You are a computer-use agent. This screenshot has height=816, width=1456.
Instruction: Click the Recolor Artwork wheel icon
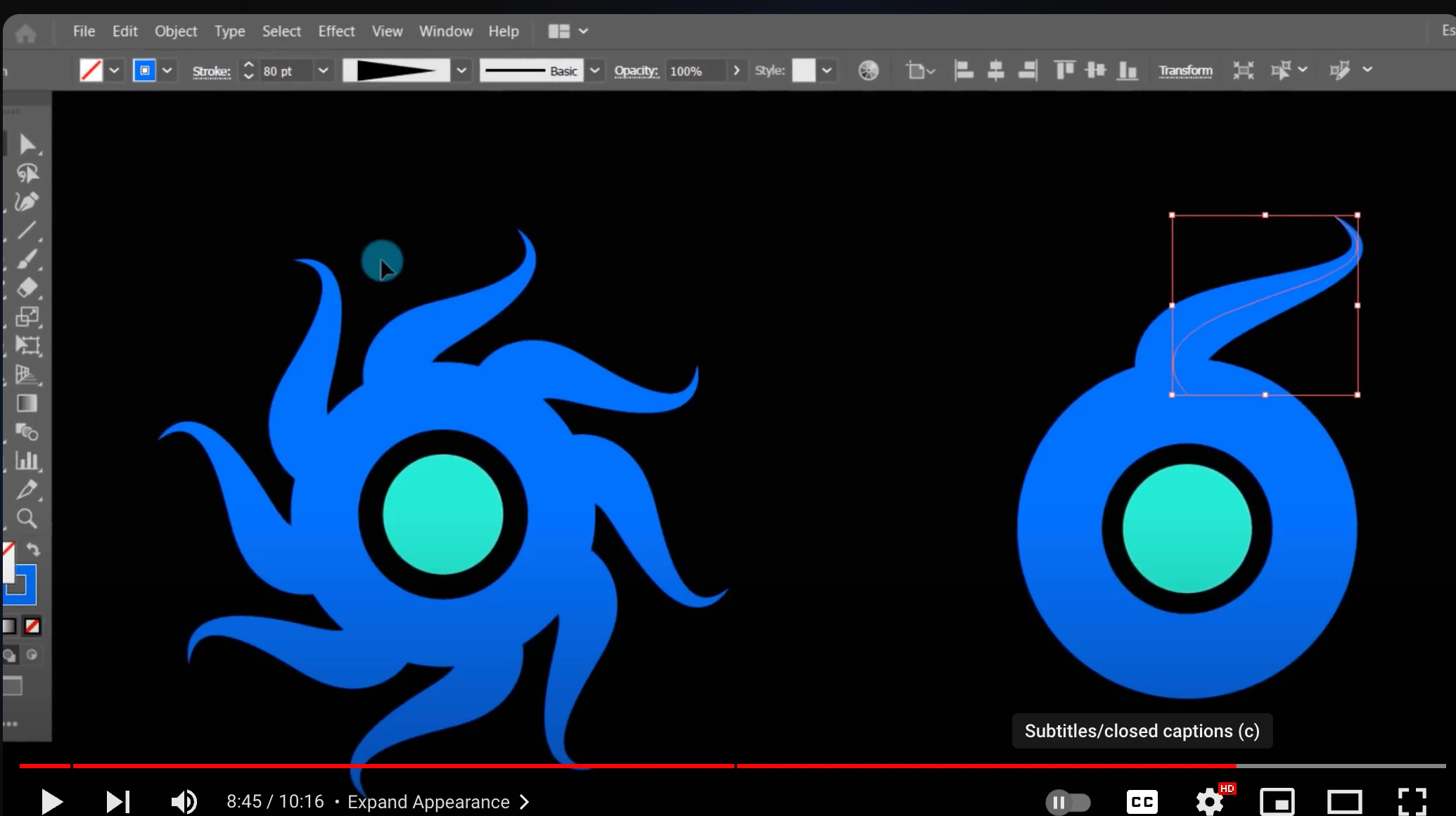(868, 70)
